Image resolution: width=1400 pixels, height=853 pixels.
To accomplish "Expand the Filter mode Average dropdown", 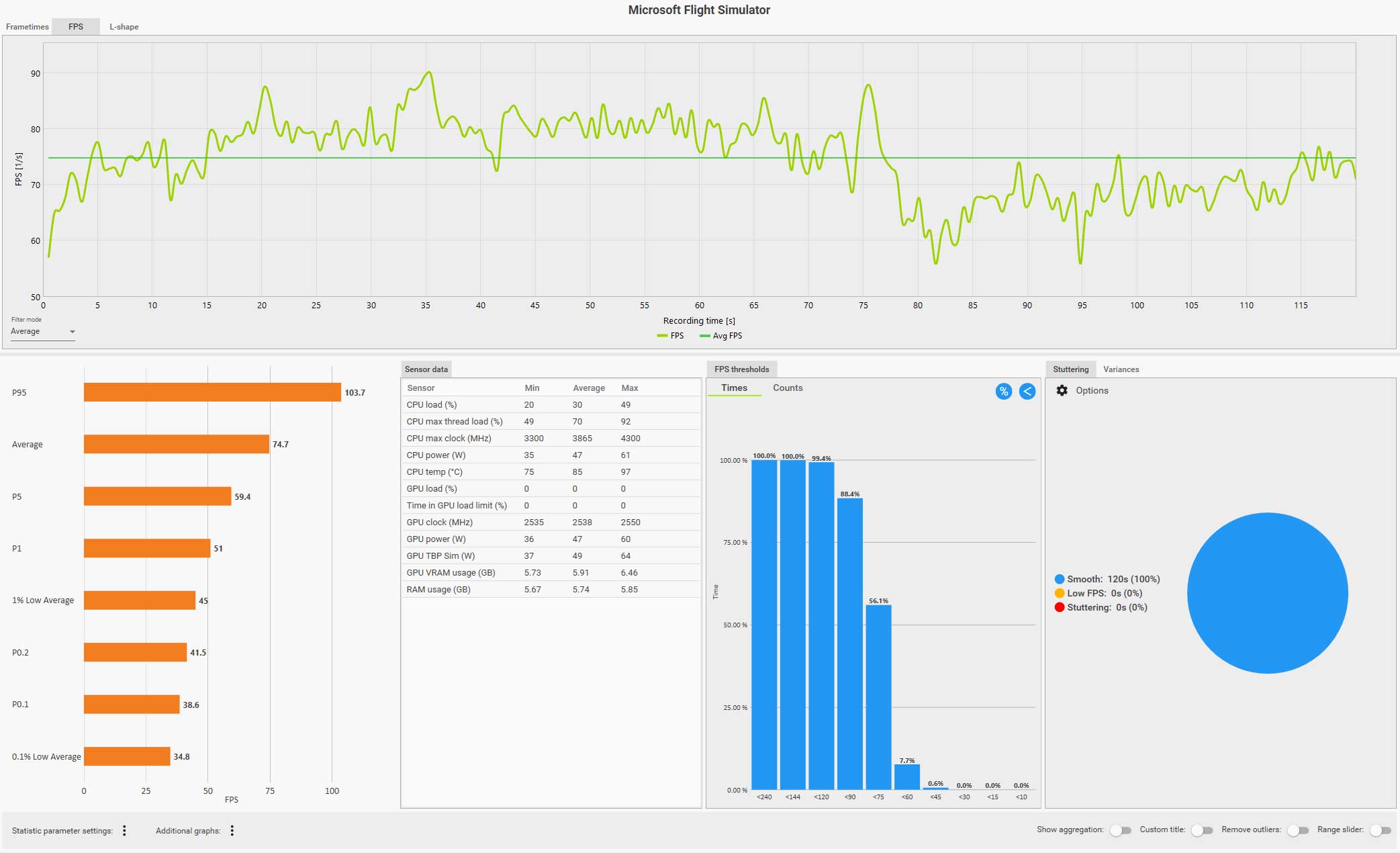I will 42,332.
